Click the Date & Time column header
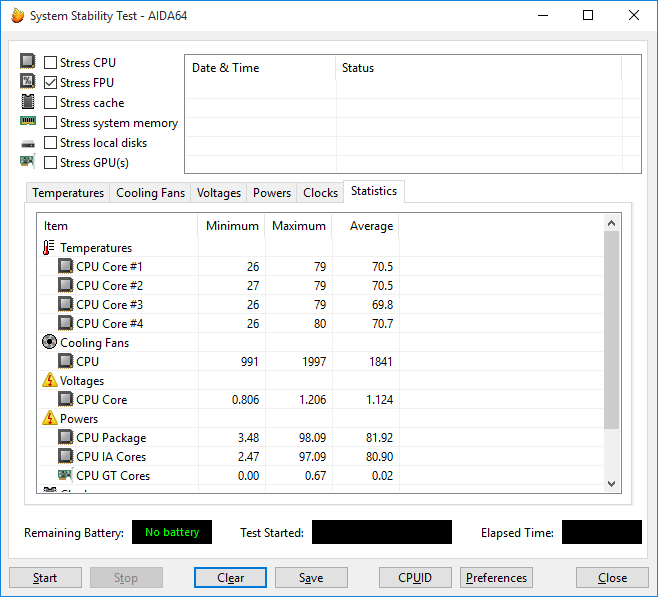The width and height of the screenshot is (658, 597). (x=261, y=68)
